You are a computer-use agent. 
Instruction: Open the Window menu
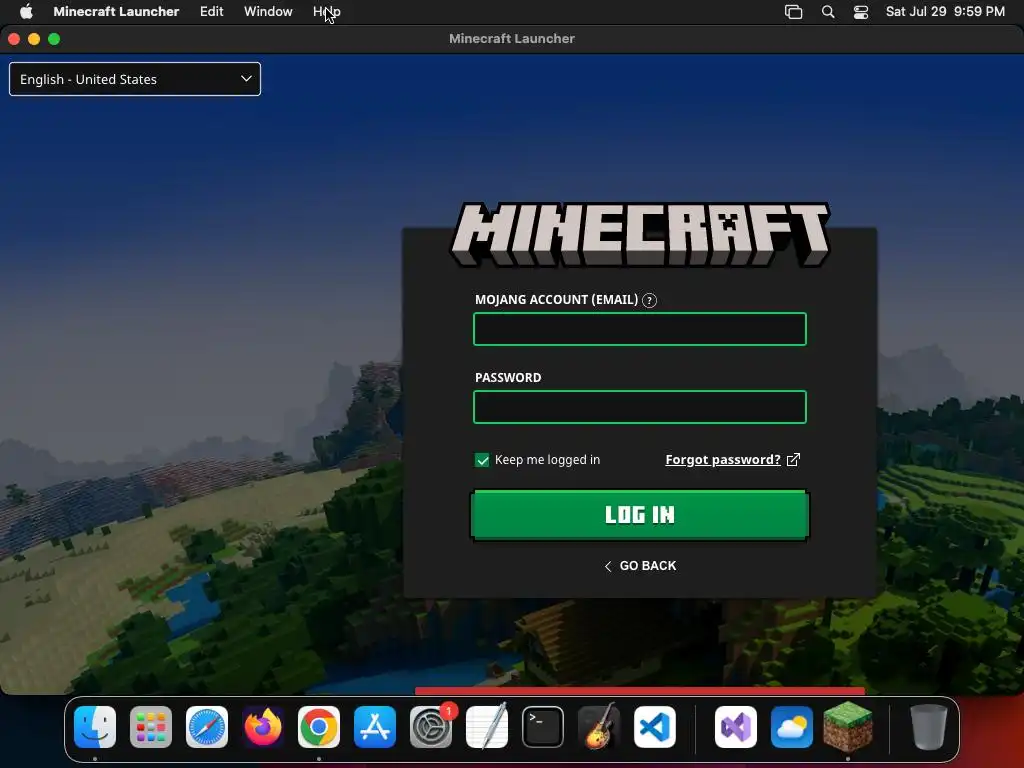[x=268, y=12]
